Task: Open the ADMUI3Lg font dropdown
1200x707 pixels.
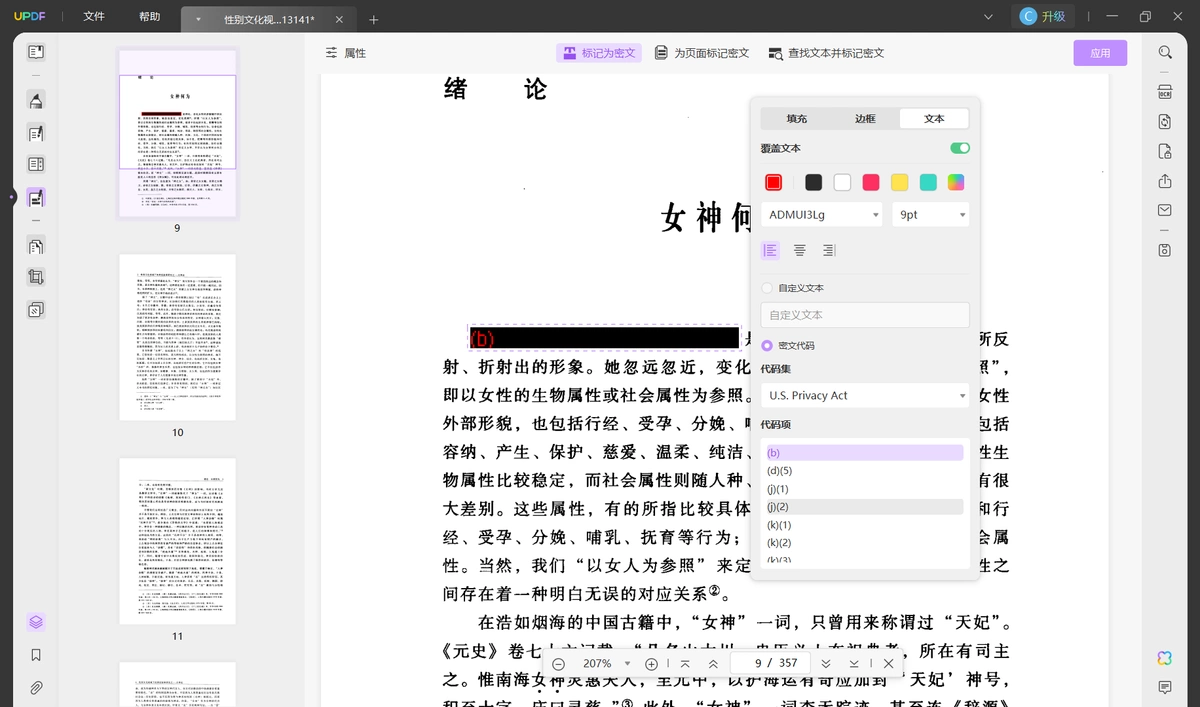Action: 821,215
